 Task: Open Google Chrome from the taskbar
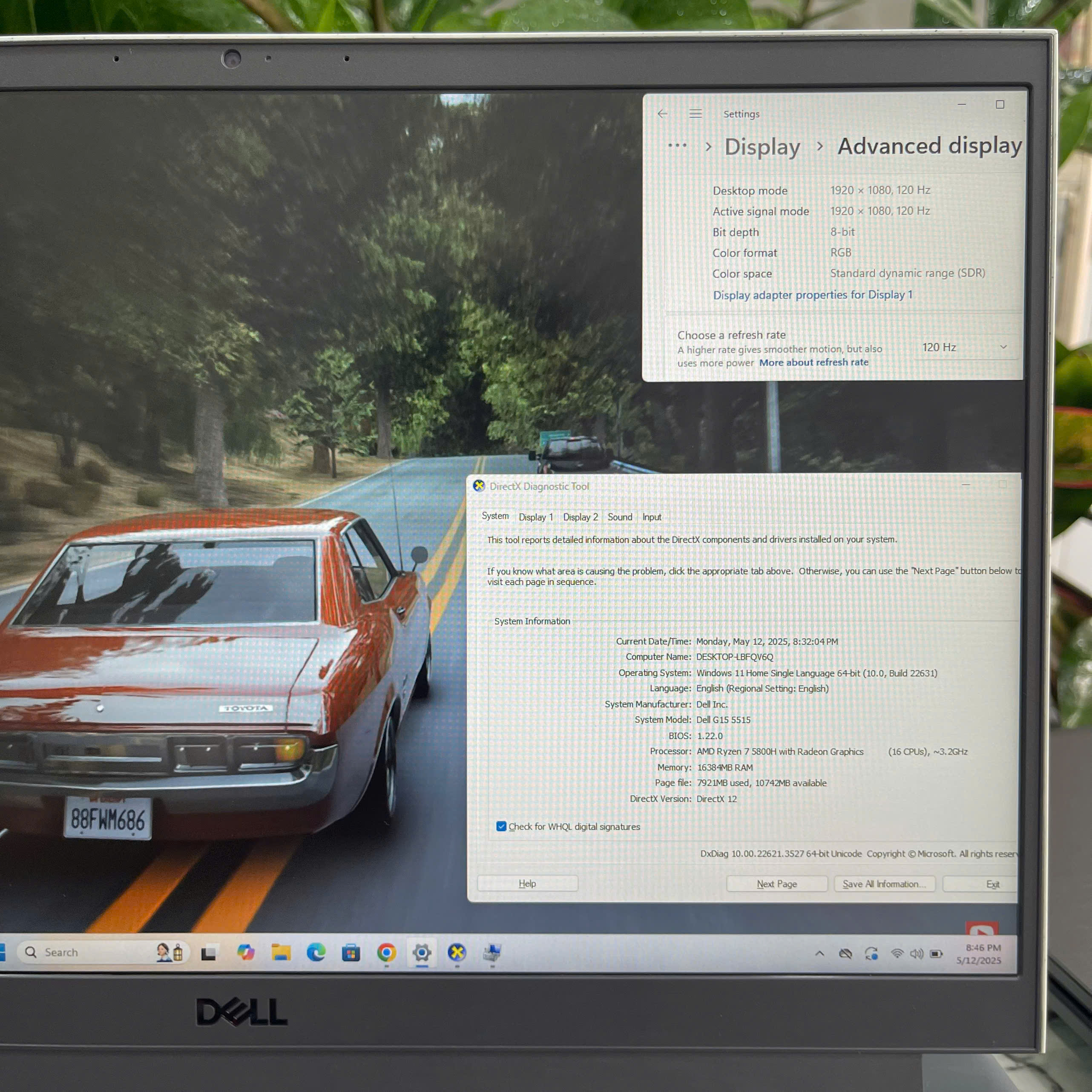tap(387, 953)
